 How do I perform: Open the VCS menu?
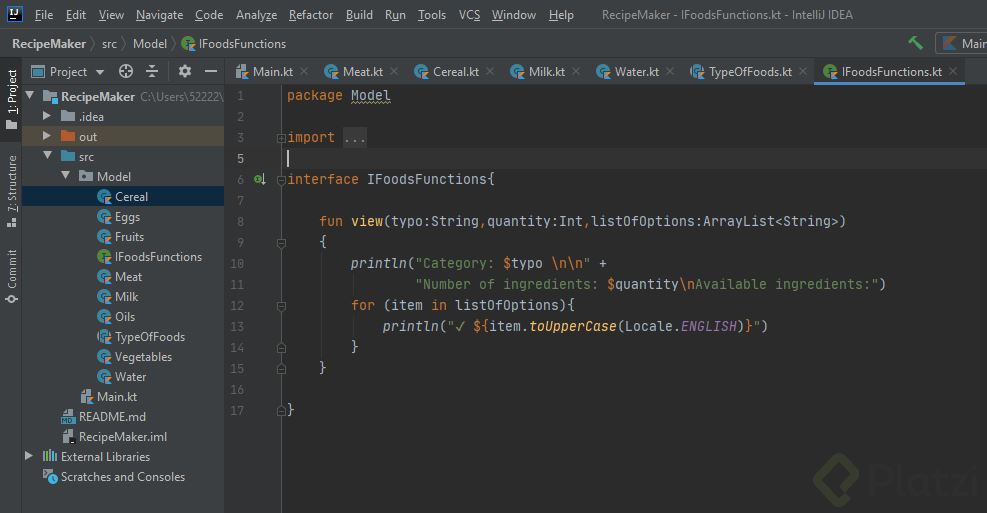(469, 14)
